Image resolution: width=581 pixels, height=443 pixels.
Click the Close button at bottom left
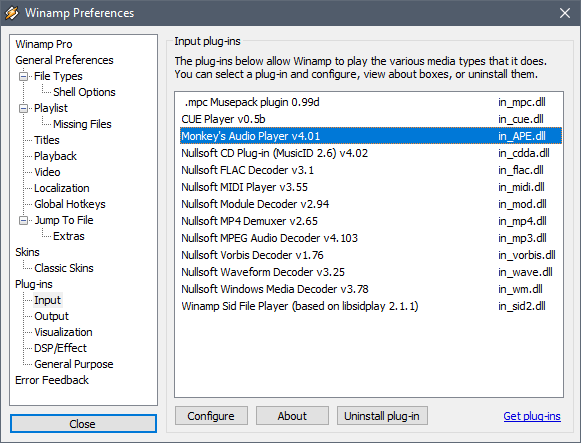(x=83, y=423)
